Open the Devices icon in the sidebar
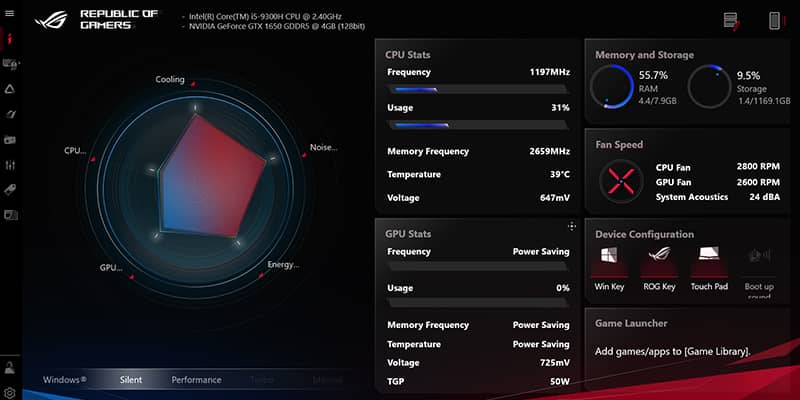Image resolution: width=800 pixels, height=400 pixels. 10,64
